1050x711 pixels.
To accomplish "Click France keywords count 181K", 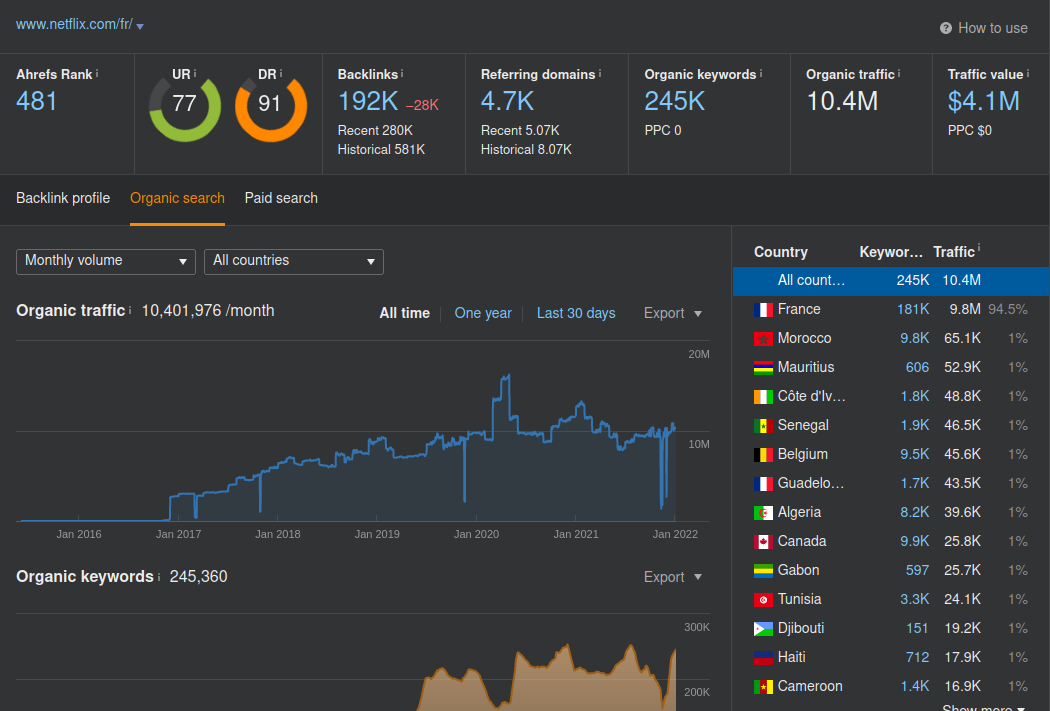I will coord(913,309).
